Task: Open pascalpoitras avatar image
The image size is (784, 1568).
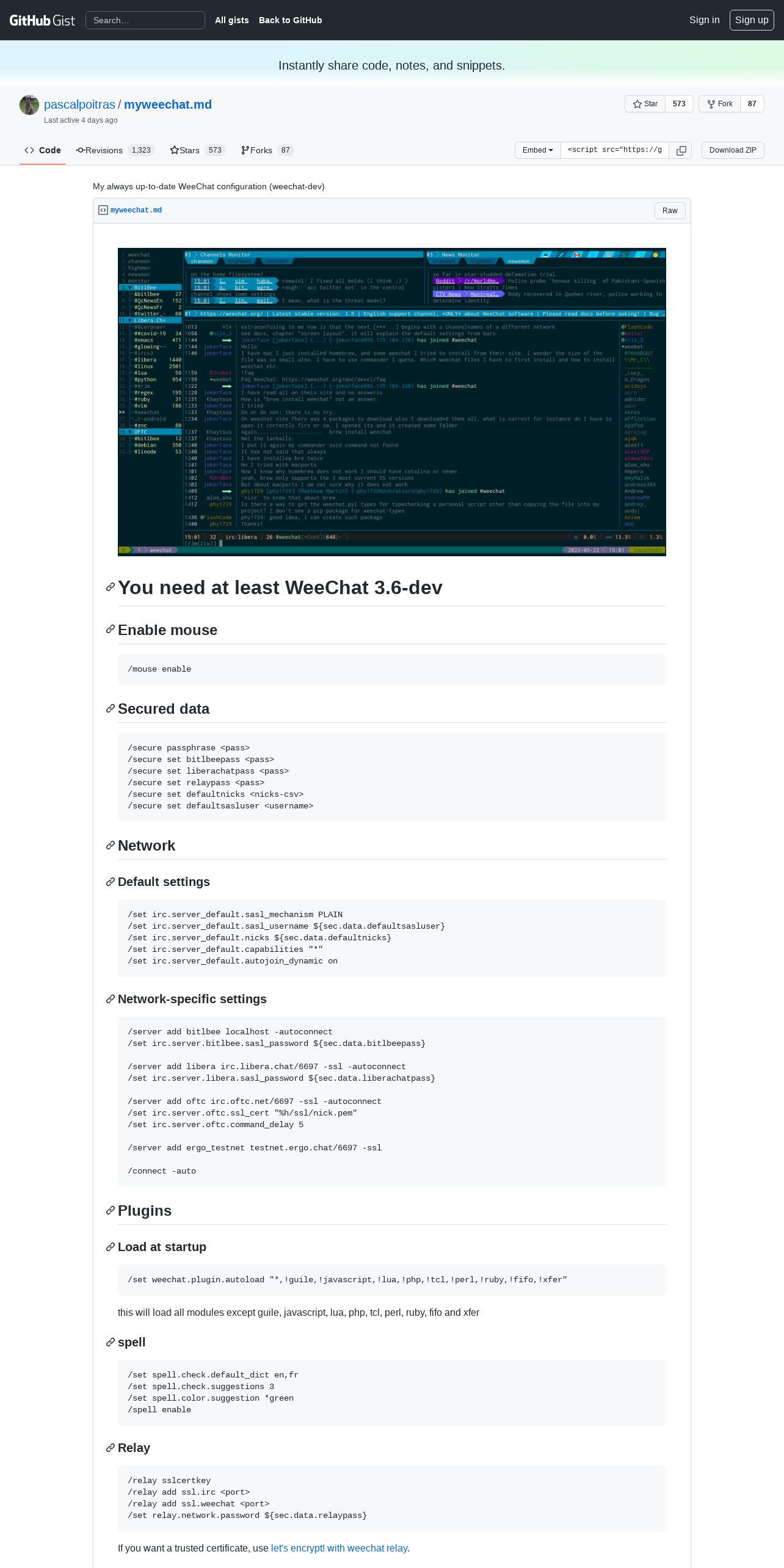Action: pyautogui.click(x=29, y=105)
